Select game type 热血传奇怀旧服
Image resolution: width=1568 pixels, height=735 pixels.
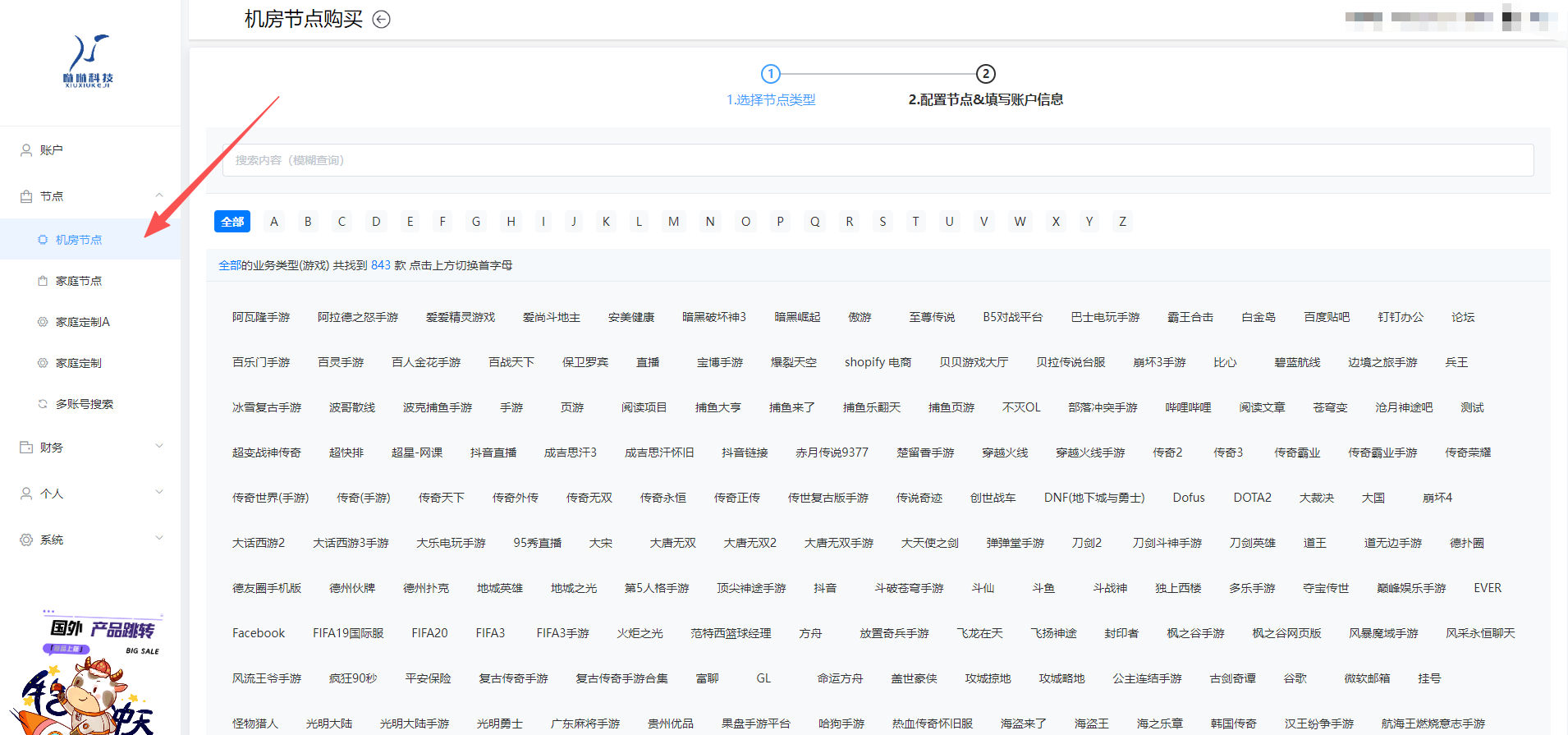coord(932,724)
